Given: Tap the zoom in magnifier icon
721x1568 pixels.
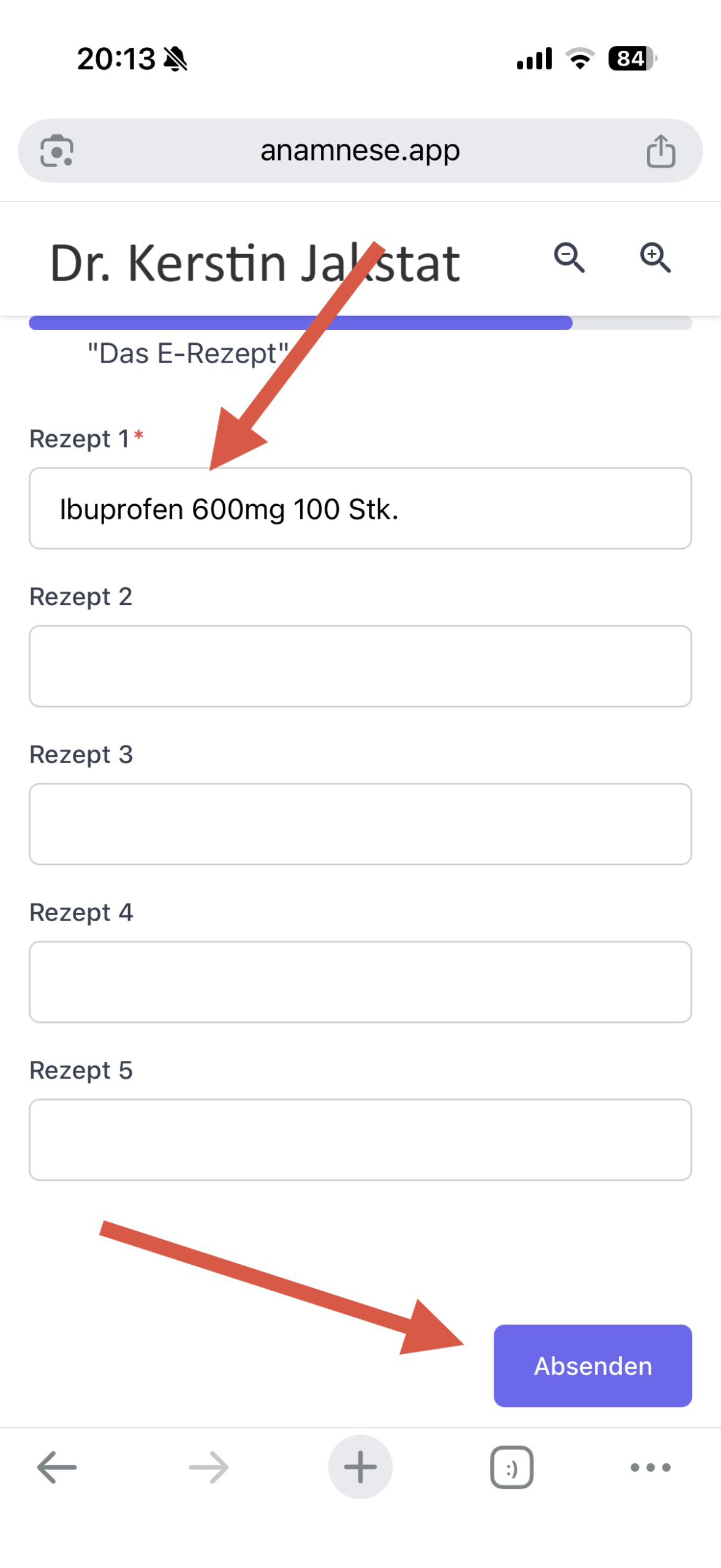Looking at the screenshot, I should point(655,257).
